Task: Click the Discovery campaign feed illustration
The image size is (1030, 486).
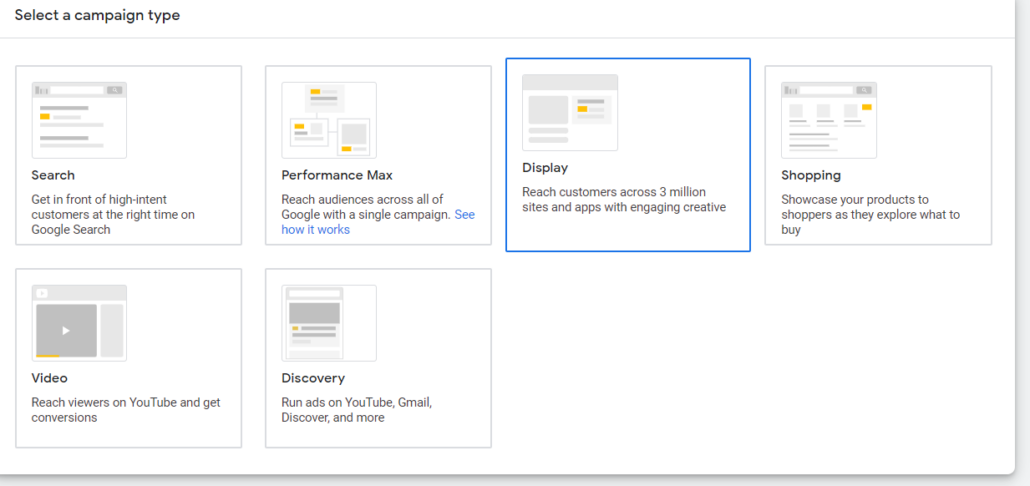Action: click(329, 323)
